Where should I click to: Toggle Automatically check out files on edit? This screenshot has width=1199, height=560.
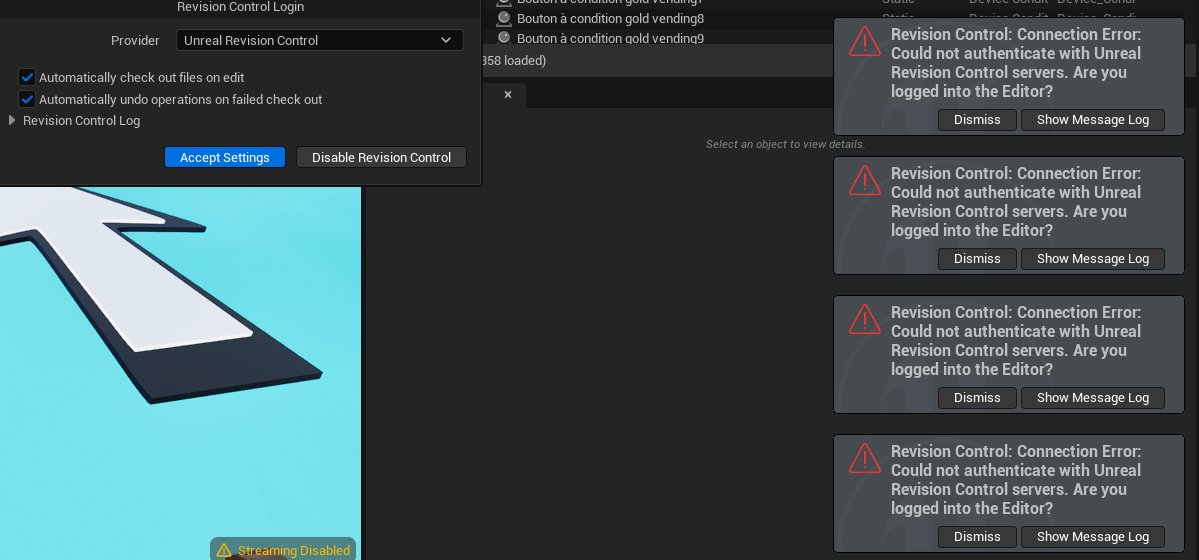(28, 77)
